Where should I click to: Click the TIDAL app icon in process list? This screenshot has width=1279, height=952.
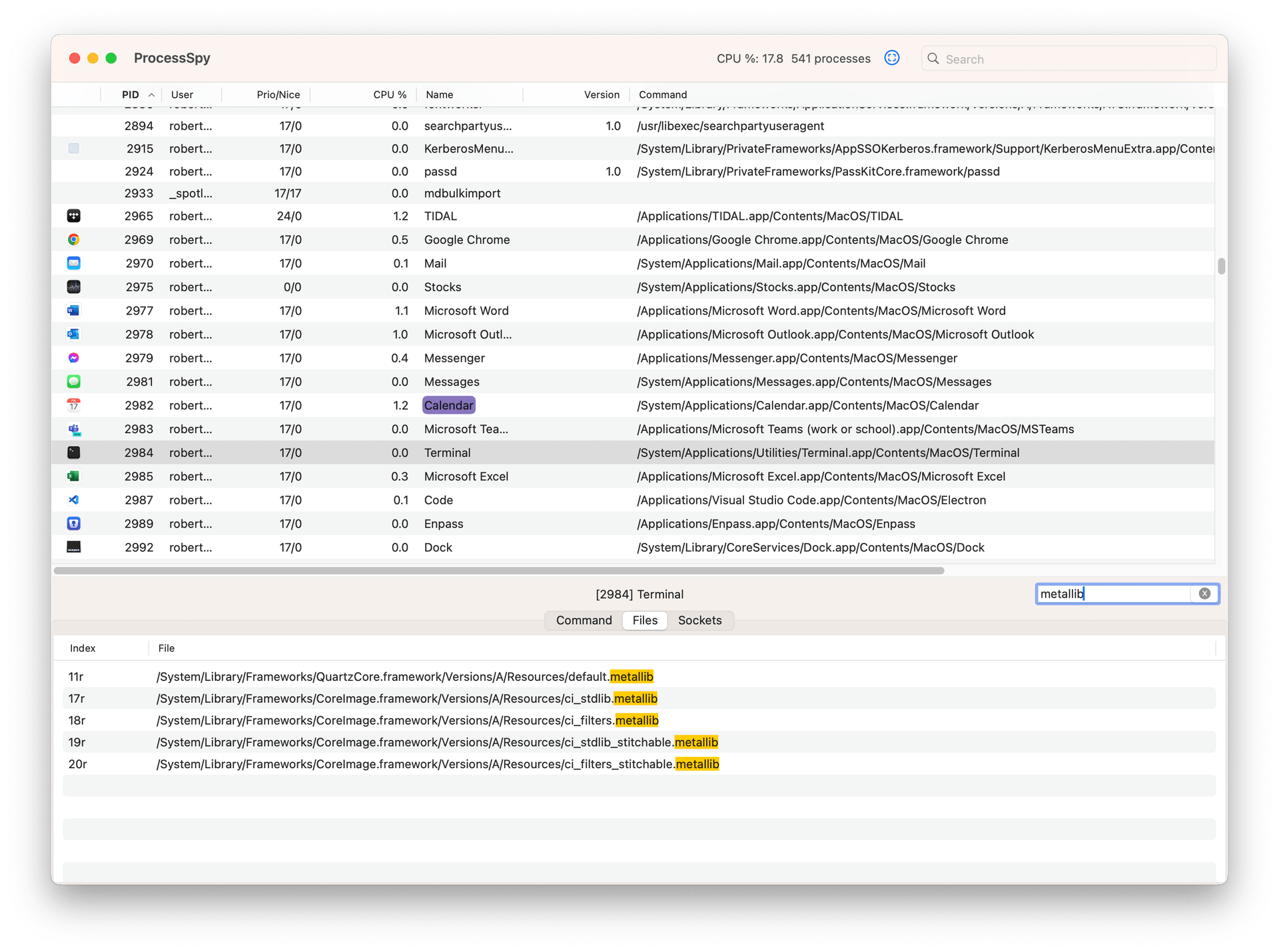74,216
